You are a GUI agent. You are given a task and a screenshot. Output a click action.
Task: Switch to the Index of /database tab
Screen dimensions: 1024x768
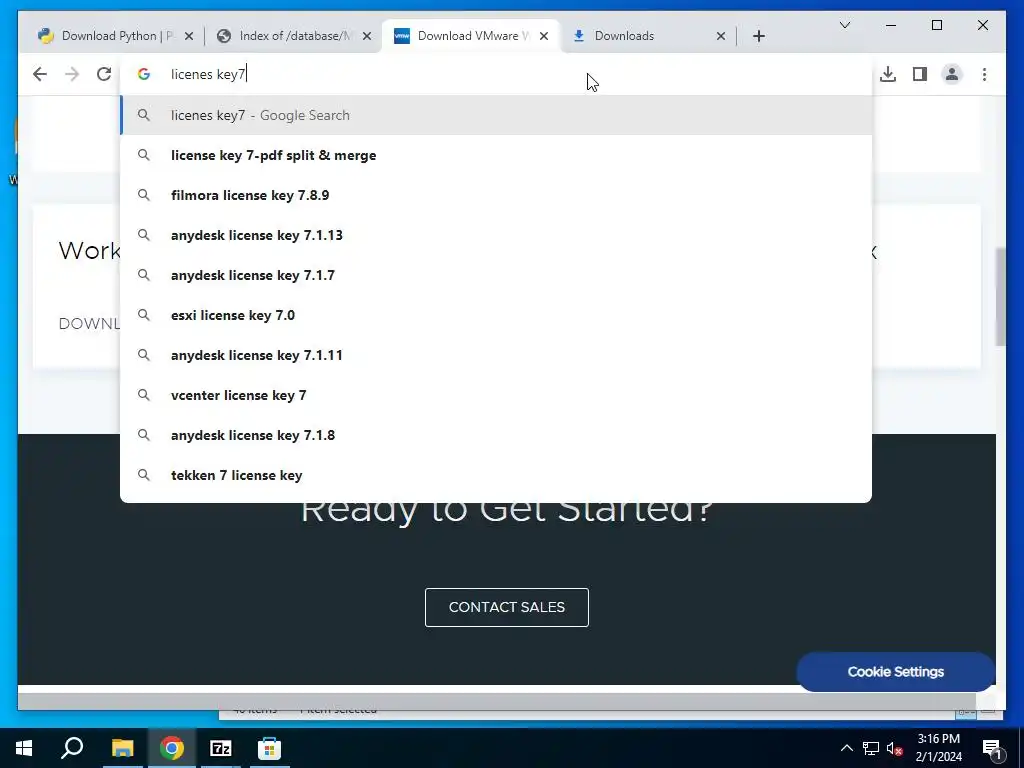click(296, 36)
